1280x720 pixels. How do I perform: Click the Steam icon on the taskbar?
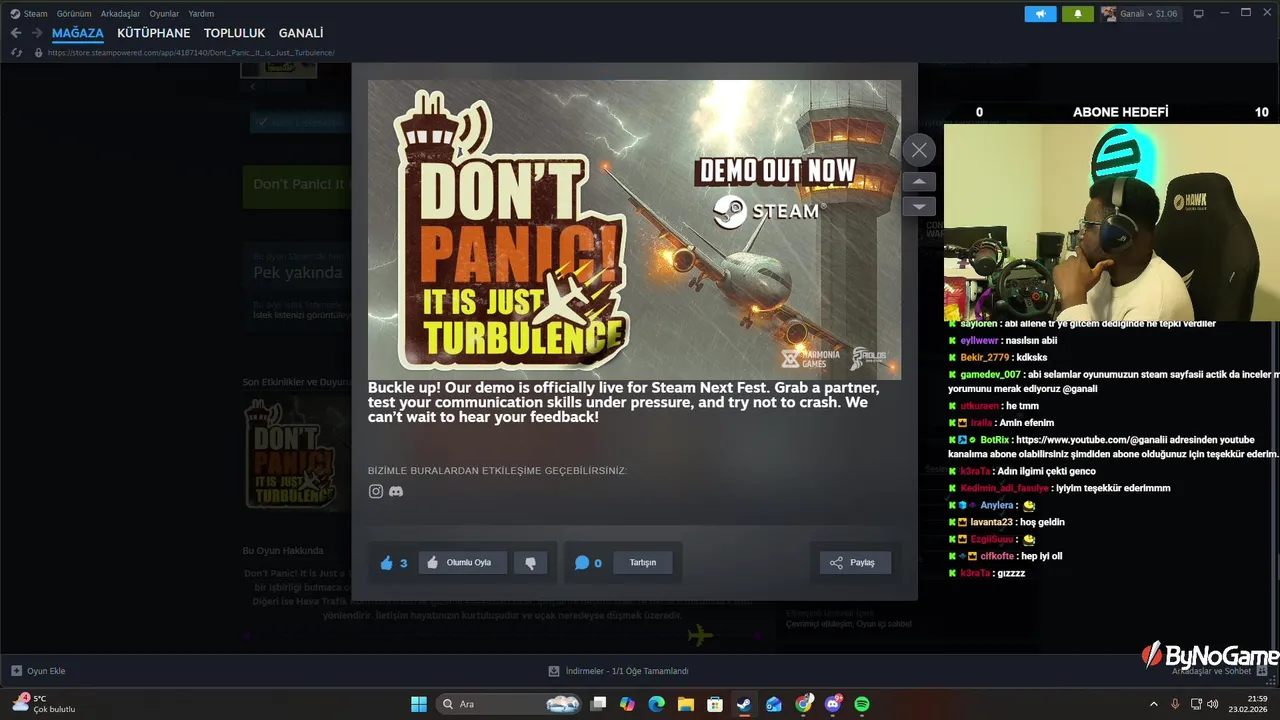[x=744, y=704]
